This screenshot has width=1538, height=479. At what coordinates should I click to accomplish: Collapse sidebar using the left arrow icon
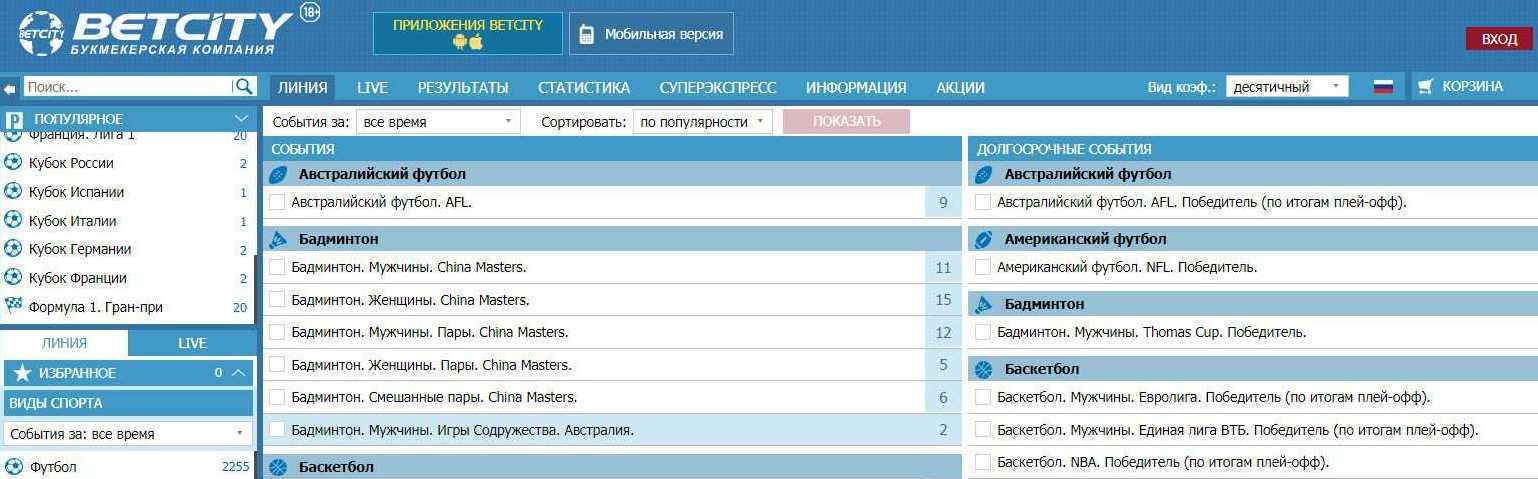tap(10, 88)
